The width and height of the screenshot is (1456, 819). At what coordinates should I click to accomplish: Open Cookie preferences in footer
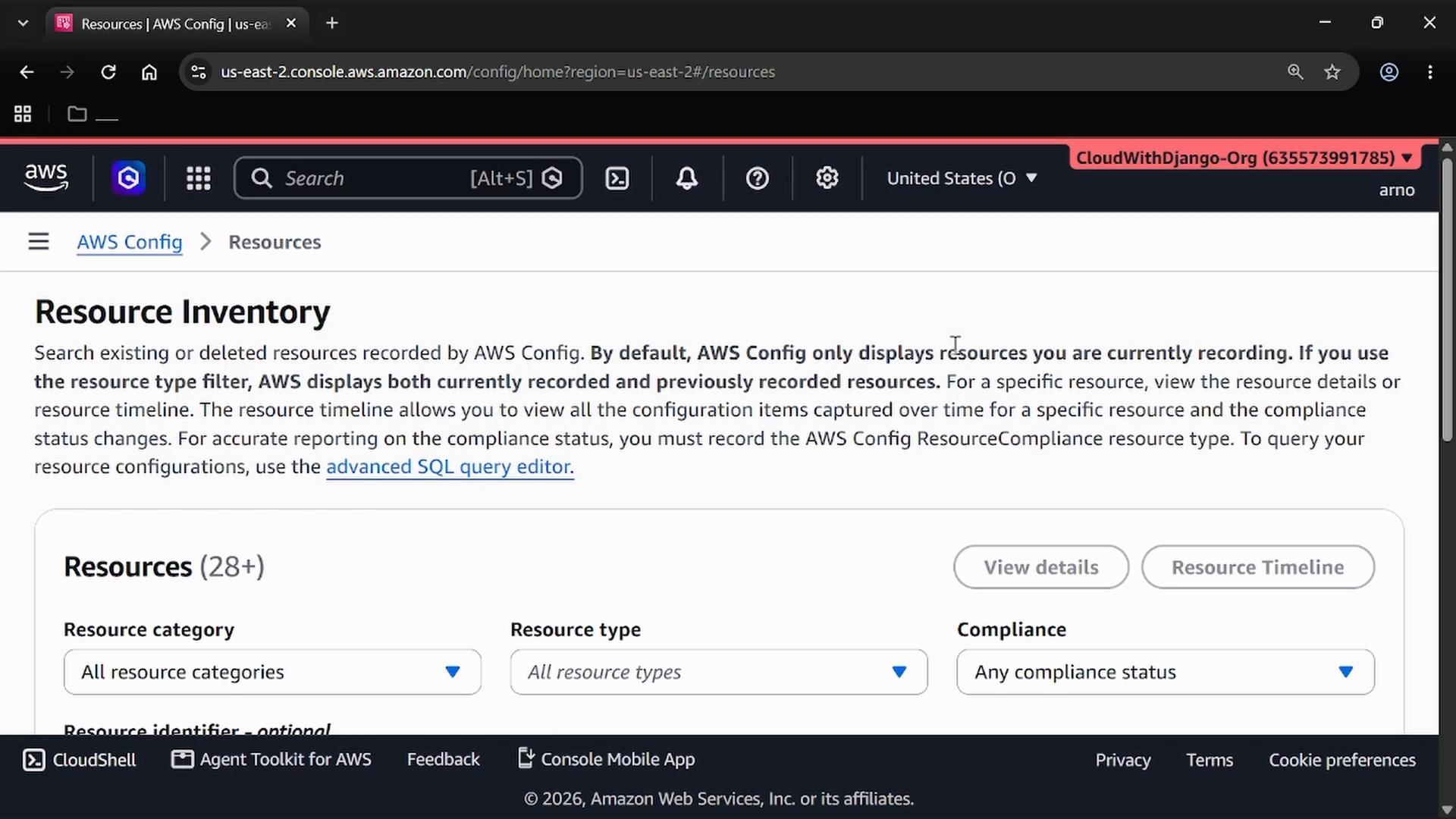[x=1342, y=760]
